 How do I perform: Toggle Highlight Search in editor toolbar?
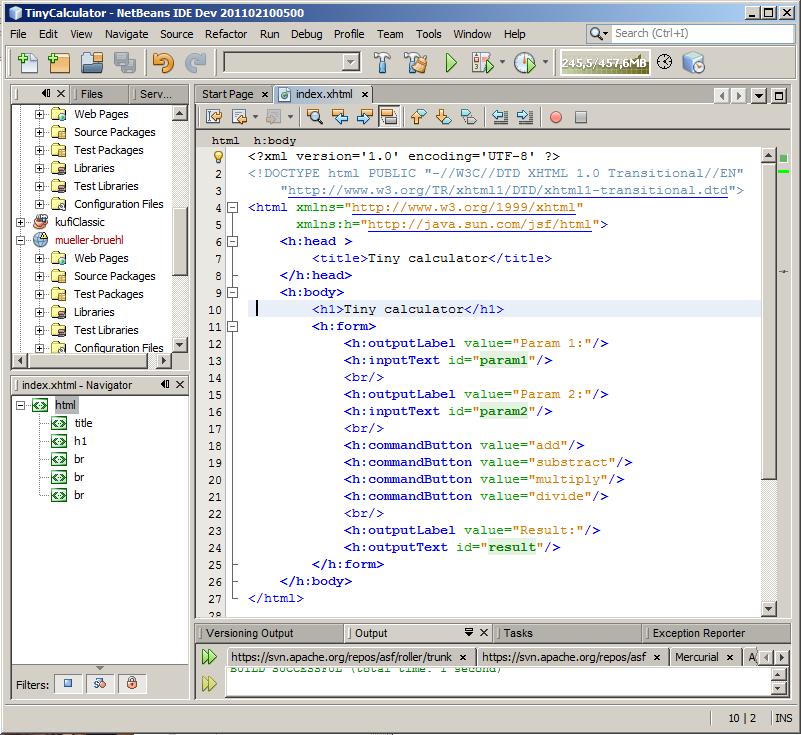point(388,117)
